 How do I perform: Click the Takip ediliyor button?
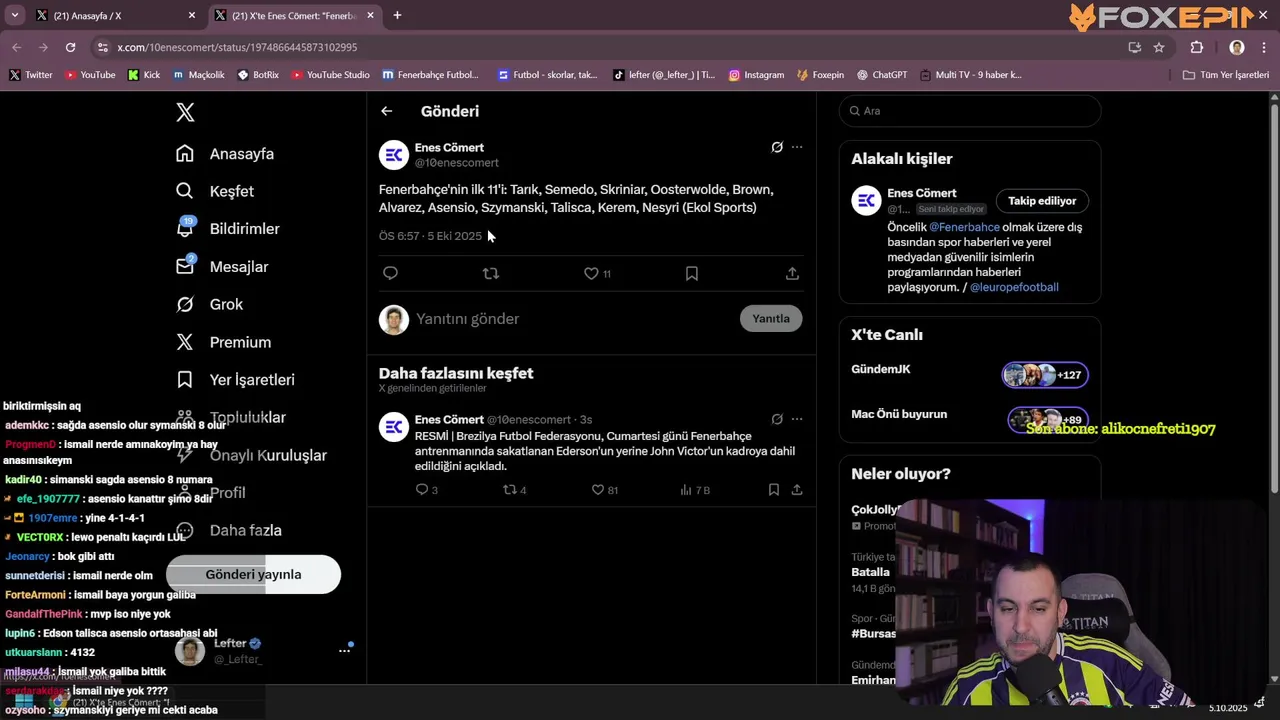click(x=1042, y=201)
